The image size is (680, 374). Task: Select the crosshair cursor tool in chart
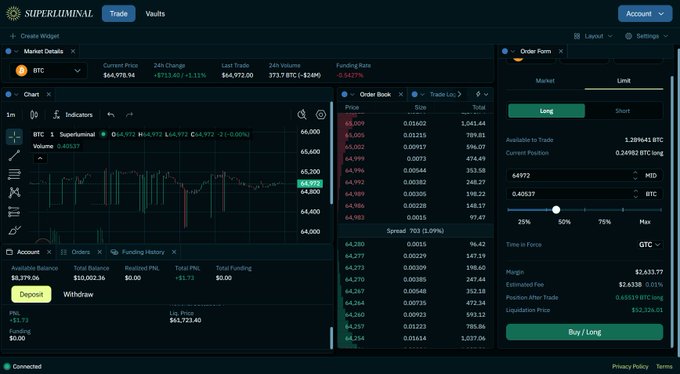[14, 137]
